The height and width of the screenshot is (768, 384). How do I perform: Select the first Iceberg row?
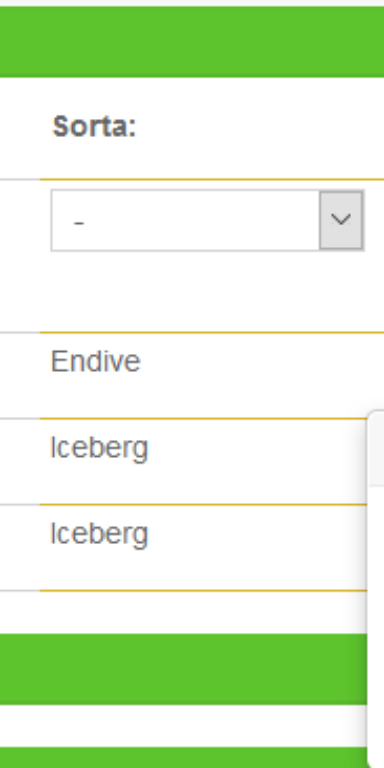(203, 461)
